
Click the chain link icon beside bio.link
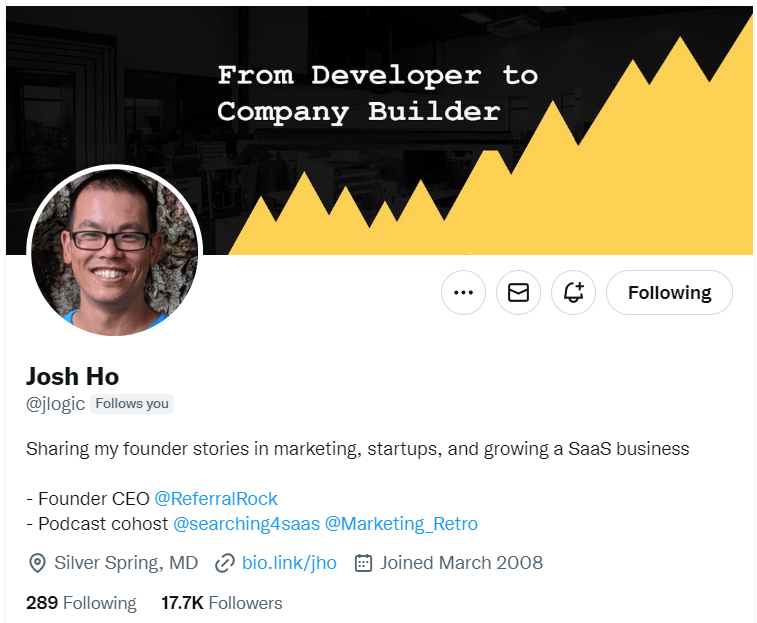[x=224, y=563]
